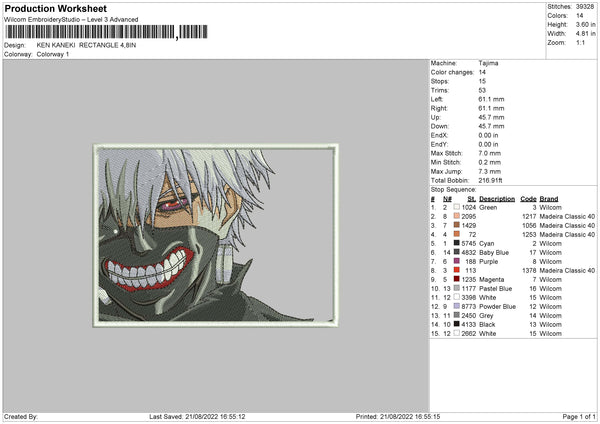The width and height of the screenshot is (600, 424).
Task: Click the 'Stop Sequence:' heading
Action: tap(453, 189)
